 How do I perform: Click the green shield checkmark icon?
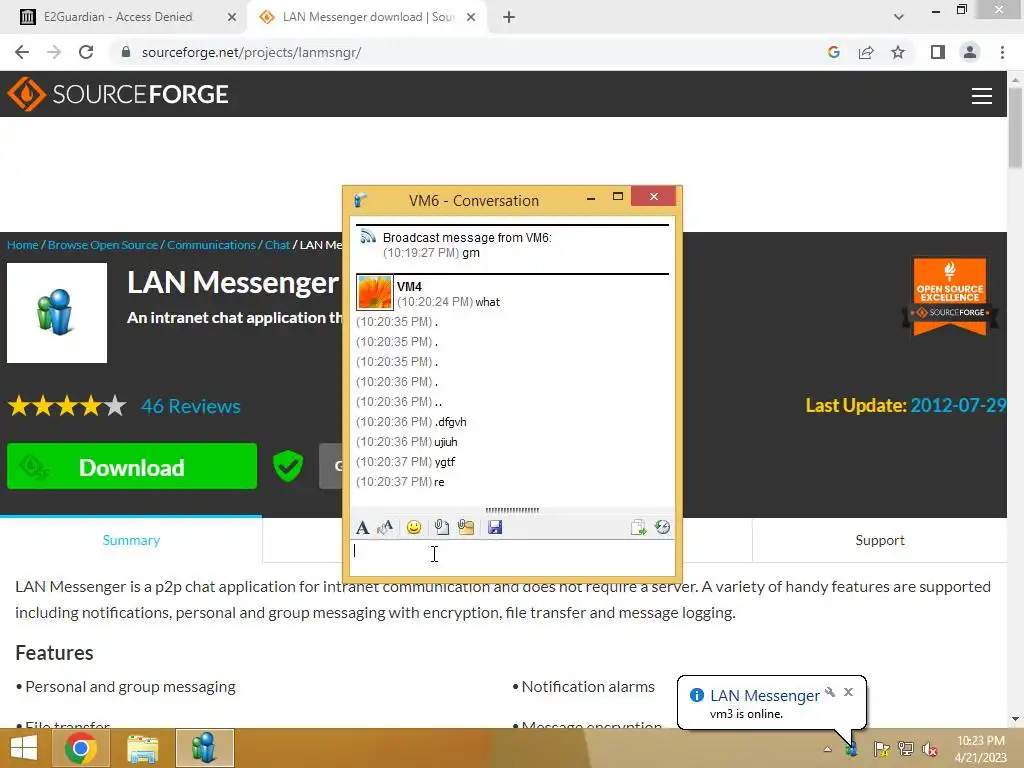click(x=288, y=466)
